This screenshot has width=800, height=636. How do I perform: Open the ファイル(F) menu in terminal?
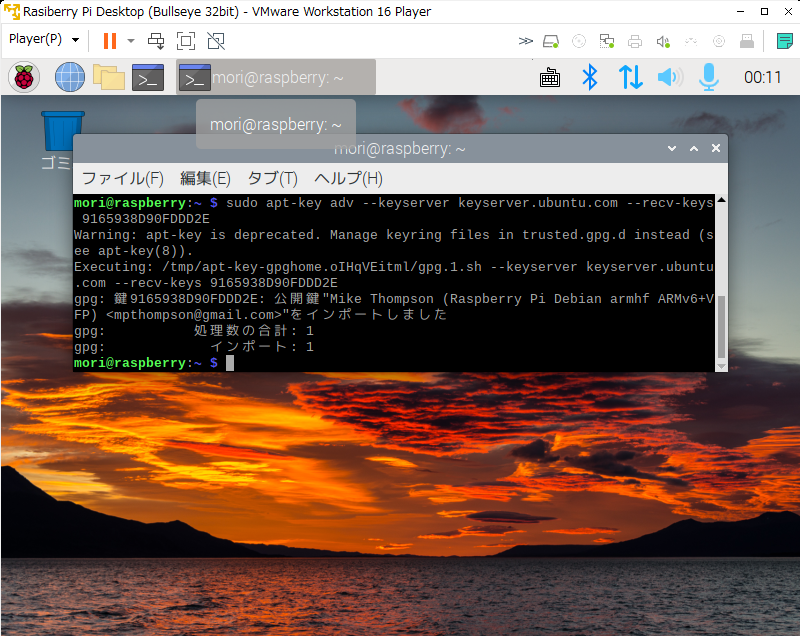[x=122, y=179]
